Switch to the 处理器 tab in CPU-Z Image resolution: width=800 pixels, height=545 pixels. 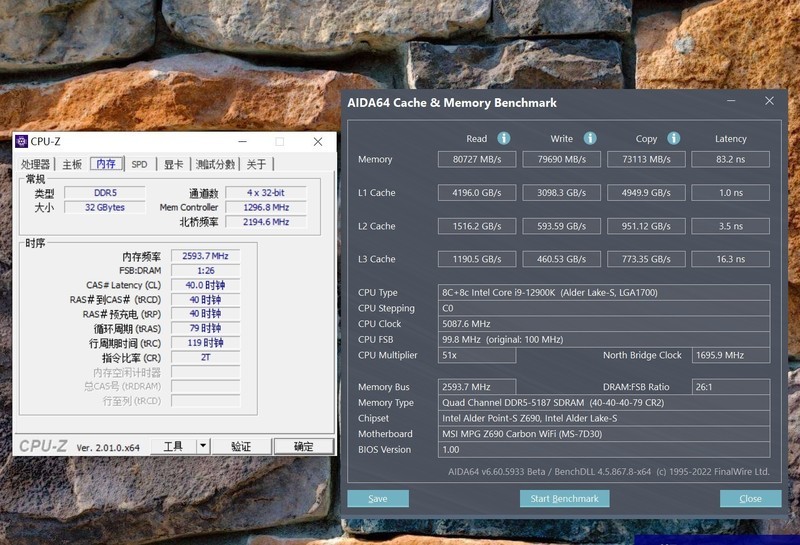point(35,164)
